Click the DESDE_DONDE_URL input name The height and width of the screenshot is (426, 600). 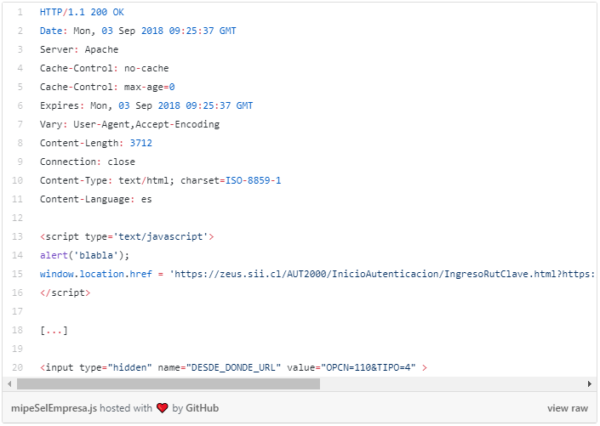(x=233, y=367)
